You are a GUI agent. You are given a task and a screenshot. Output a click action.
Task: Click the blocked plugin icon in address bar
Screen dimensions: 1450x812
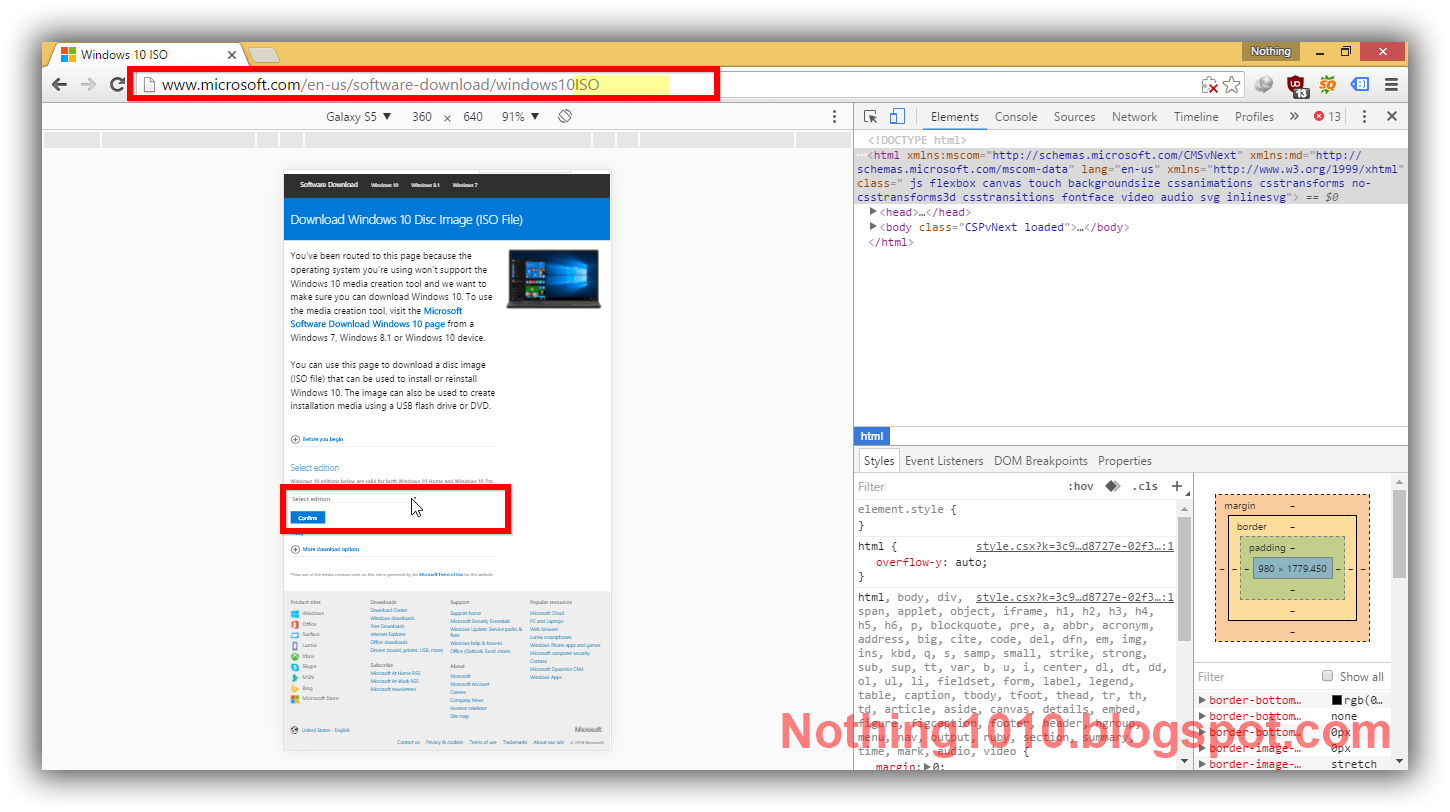click(1210, 85)
